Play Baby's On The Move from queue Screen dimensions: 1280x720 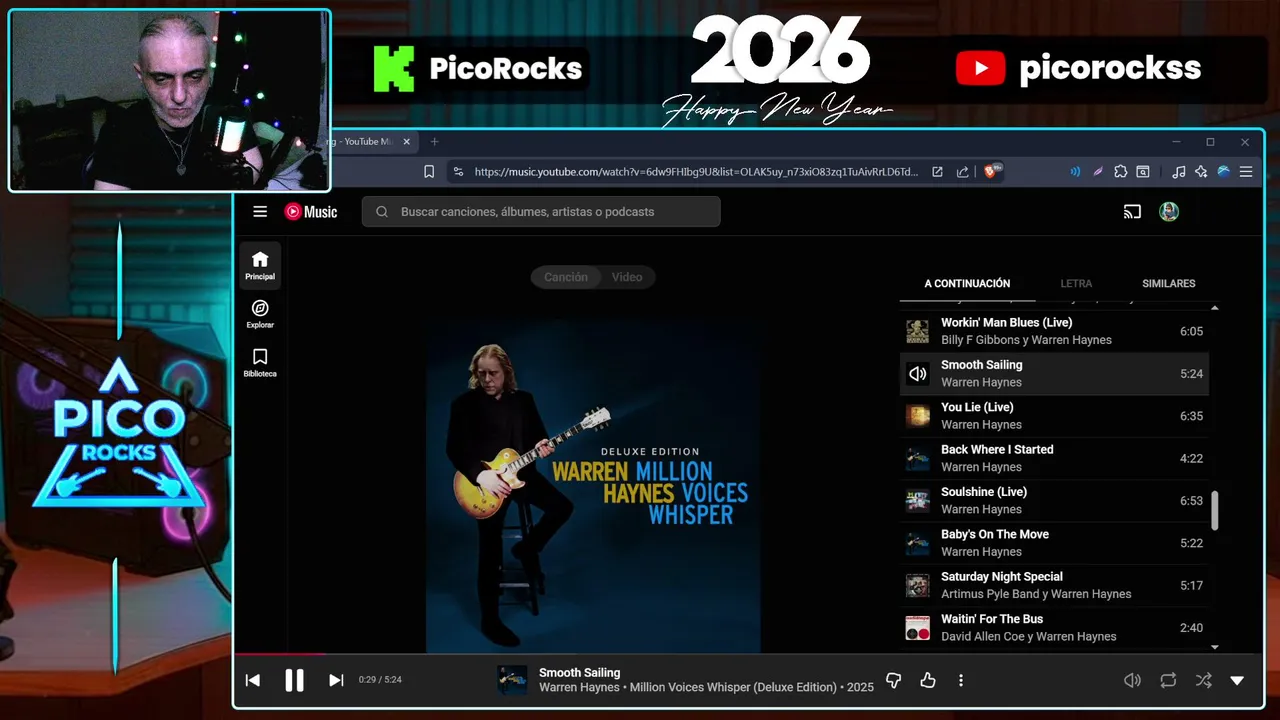[x=1054, y=543]
